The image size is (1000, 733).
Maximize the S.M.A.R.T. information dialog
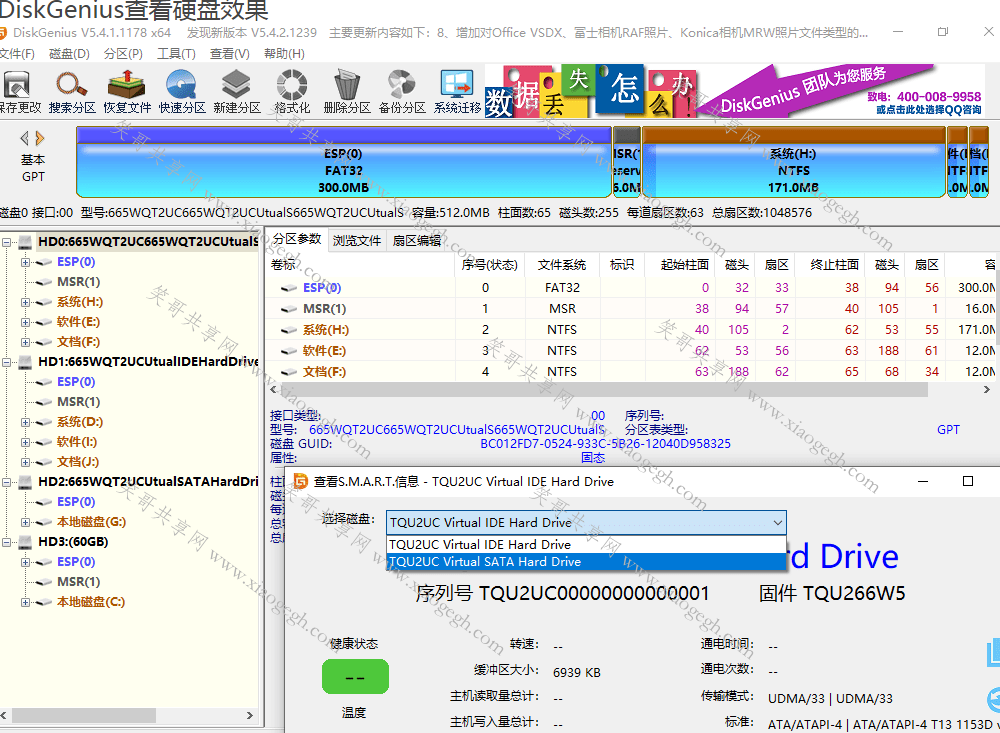tap(967, 481)
